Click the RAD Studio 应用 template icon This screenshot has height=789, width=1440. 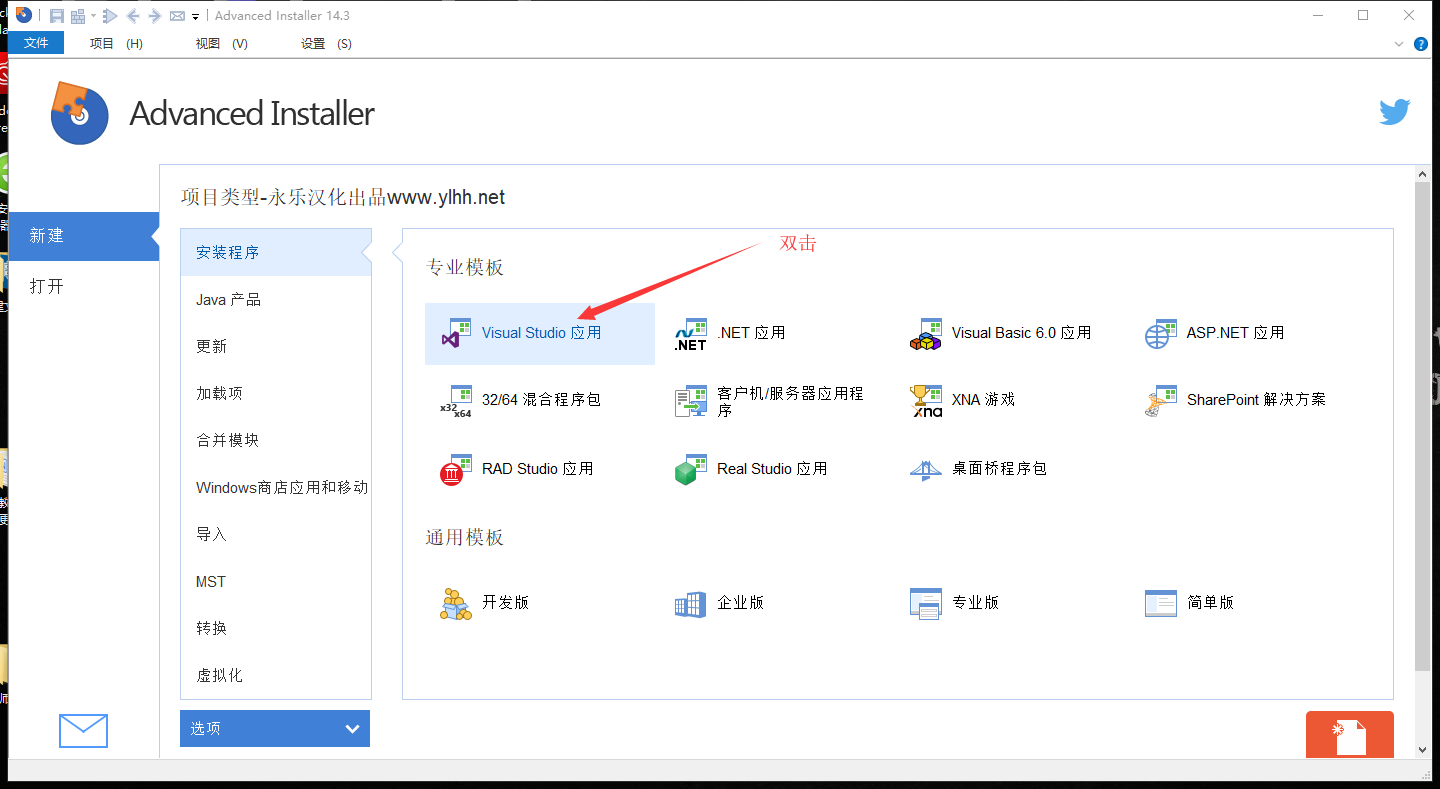tap(456, 470)
